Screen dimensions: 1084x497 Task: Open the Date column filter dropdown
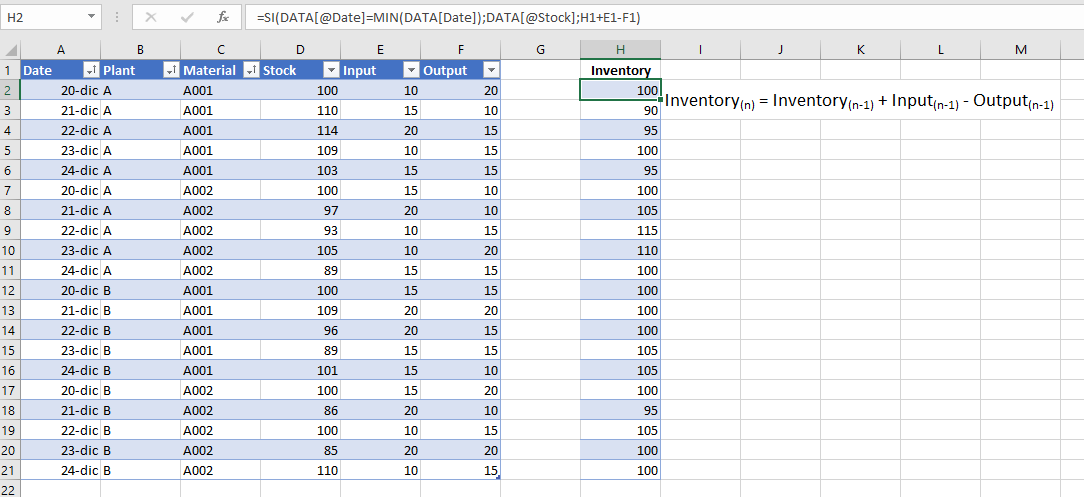coord(91,71)
